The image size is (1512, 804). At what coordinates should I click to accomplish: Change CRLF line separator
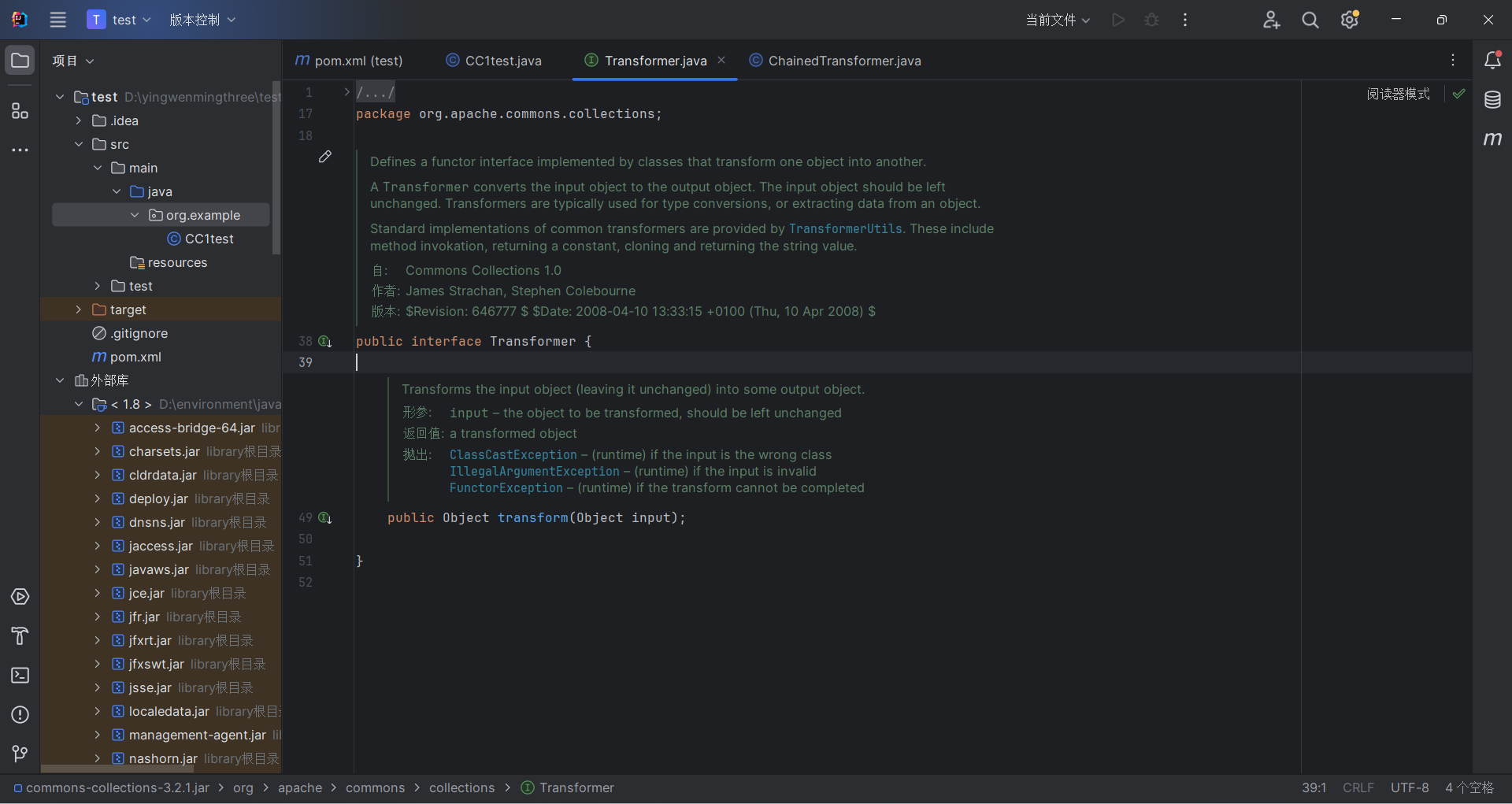pos(1358,787)
